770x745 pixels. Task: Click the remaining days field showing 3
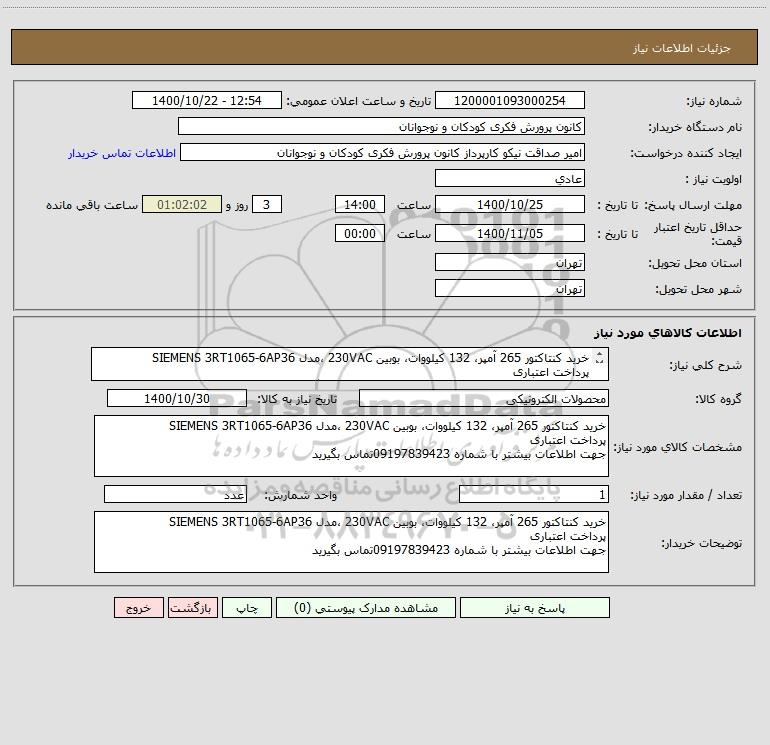pos(267,204)
